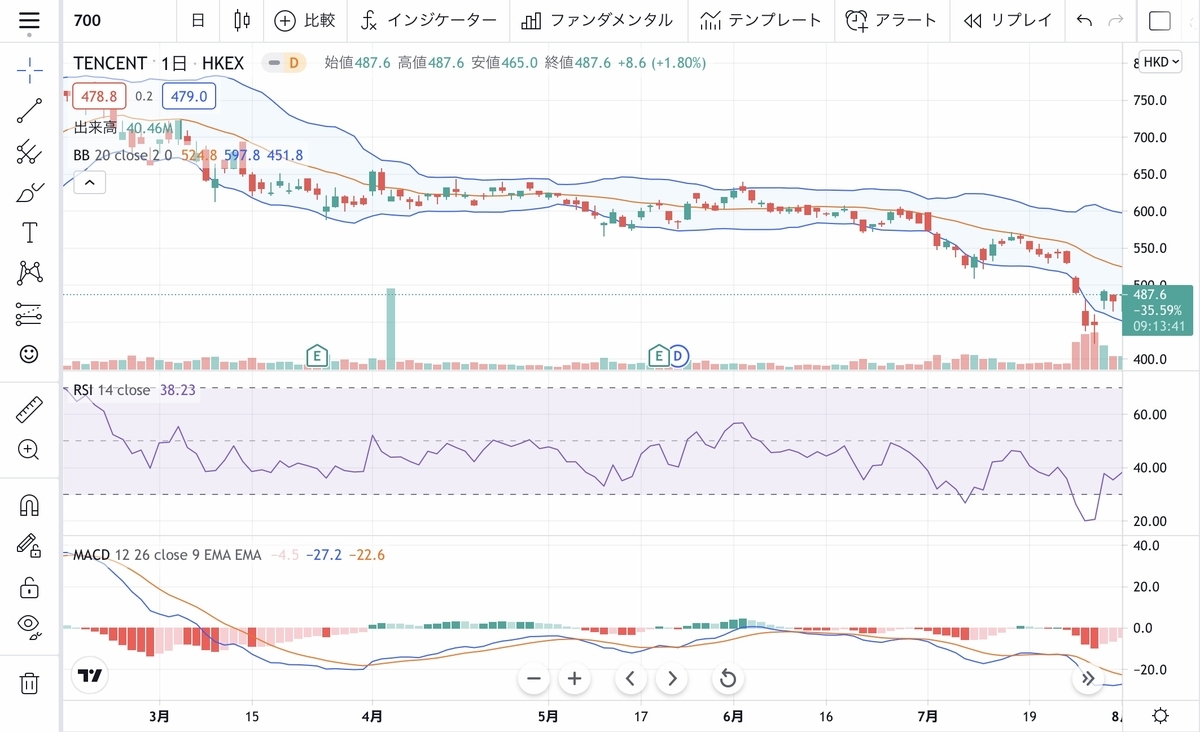This screenshot has height=732, width=1200.
Task: Click the scroll to latest bar arrows
Action: click(x=1087, y=679)
